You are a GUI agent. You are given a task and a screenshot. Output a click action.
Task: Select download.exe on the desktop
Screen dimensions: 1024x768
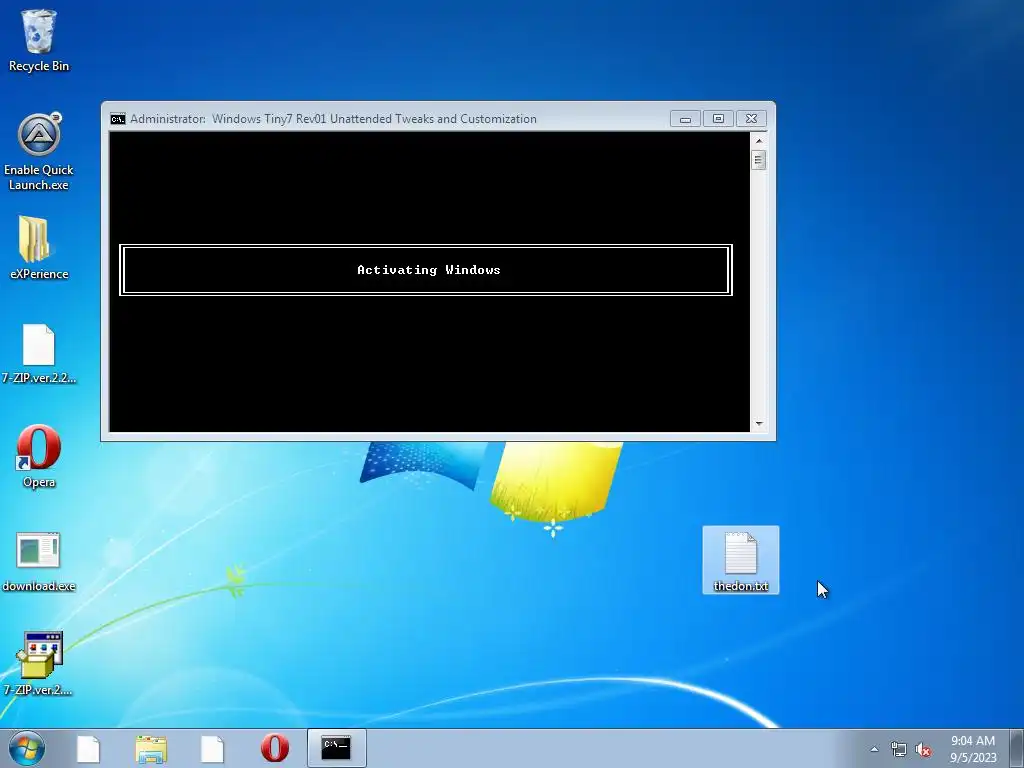coord(39,562)
